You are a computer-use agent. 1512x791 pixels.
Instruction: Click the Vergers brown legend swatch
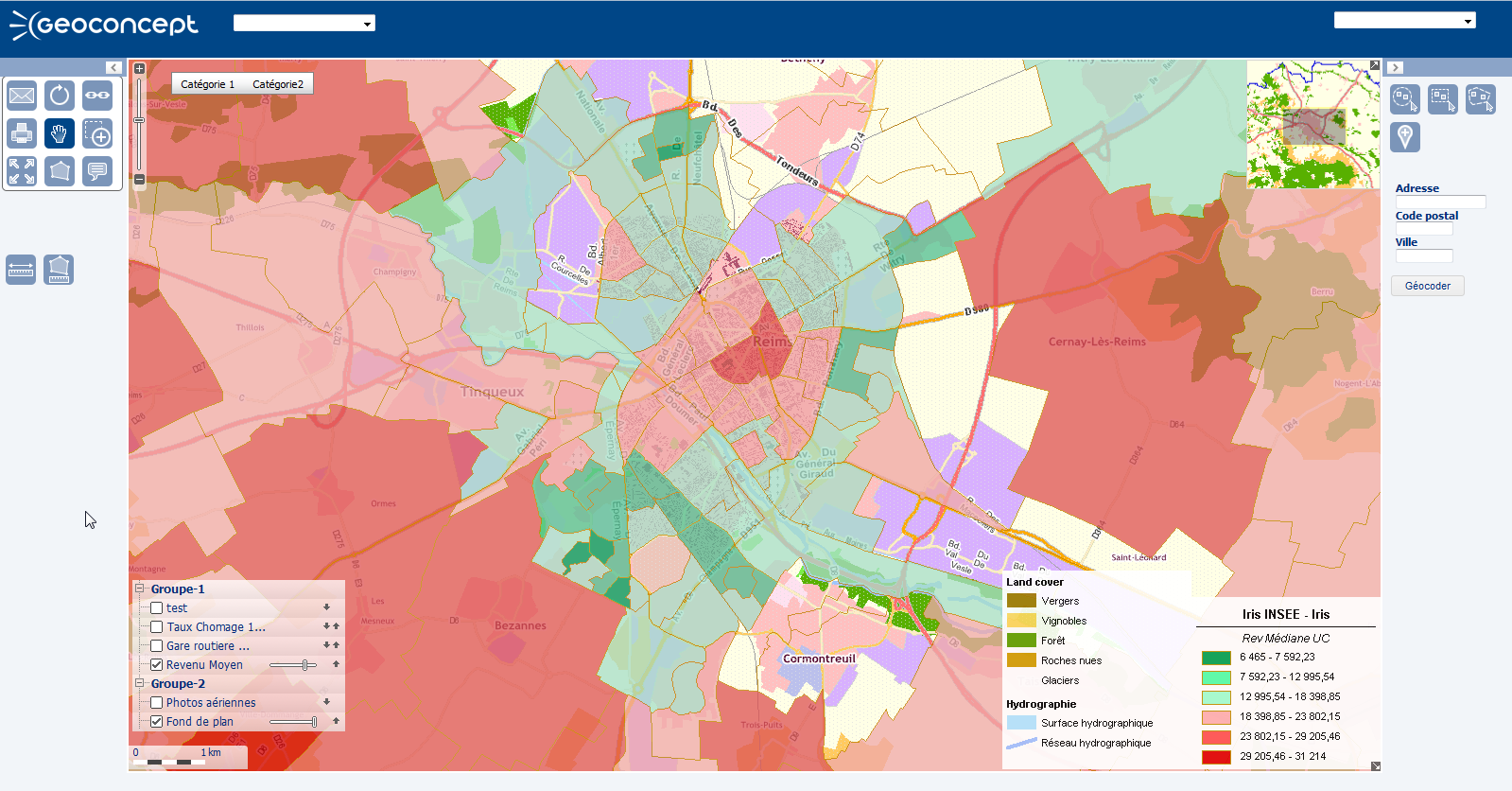[x=1021, y=601]
